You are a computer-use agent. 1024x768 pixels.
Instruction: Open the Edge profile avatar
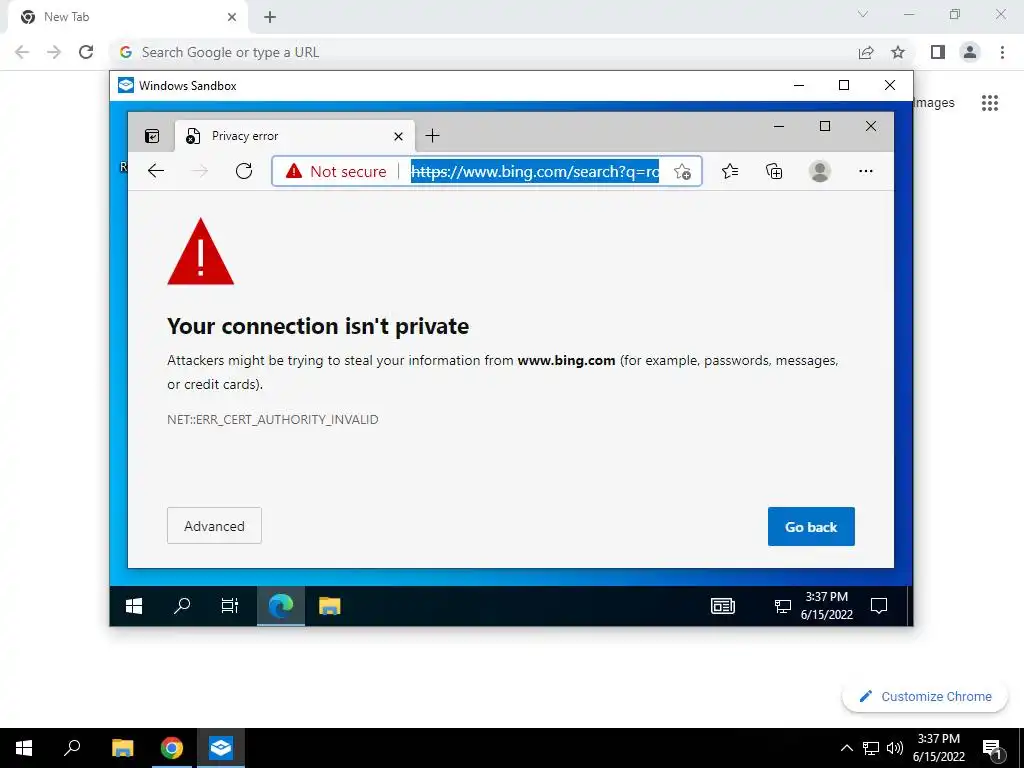pyautogui.click(x=820, y=171)
